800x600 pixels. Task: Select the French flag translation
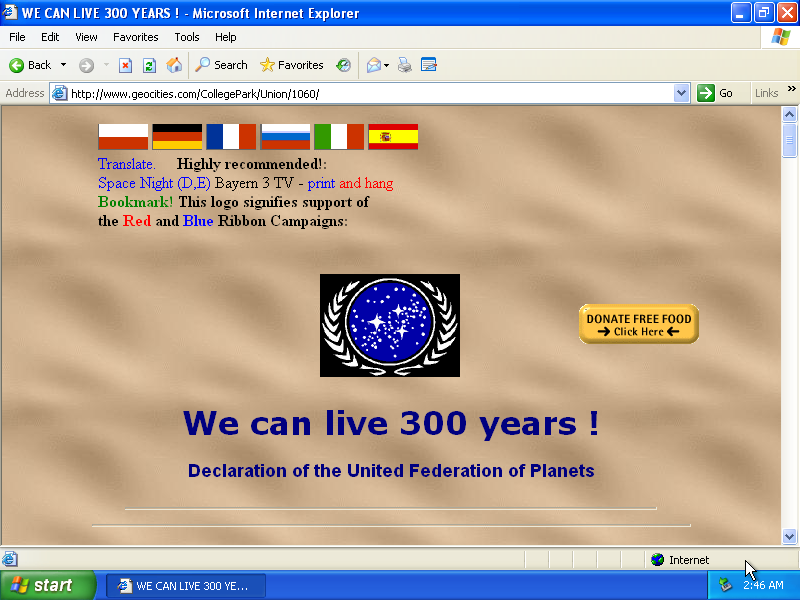231,137
